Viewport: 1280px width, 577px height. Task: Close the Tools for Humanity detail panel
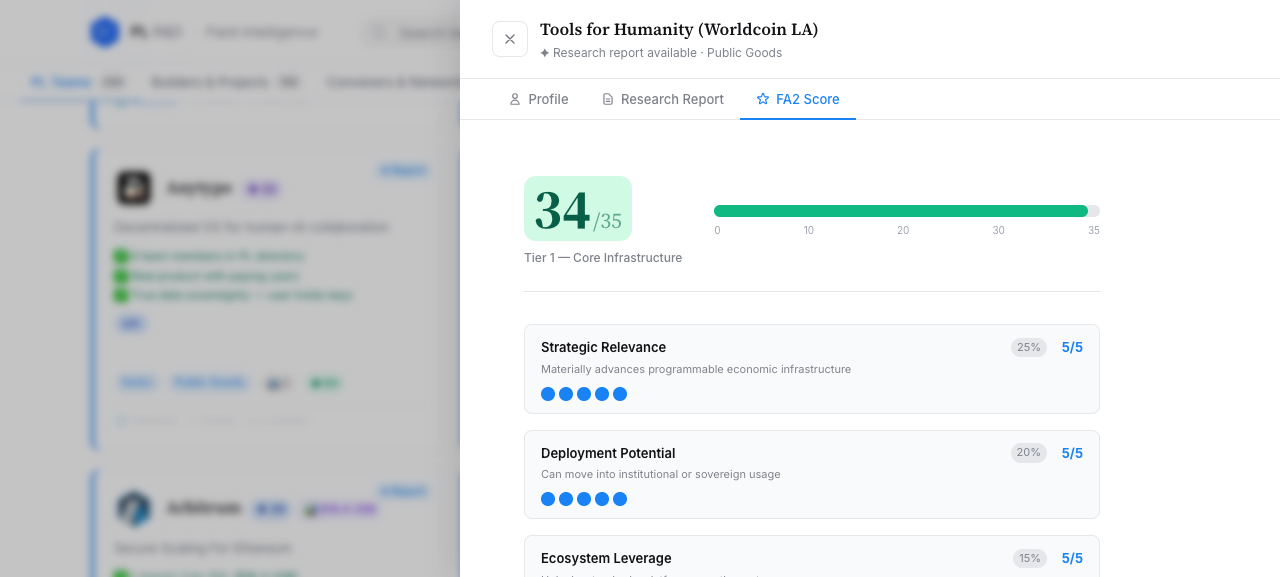click(510, 39)
